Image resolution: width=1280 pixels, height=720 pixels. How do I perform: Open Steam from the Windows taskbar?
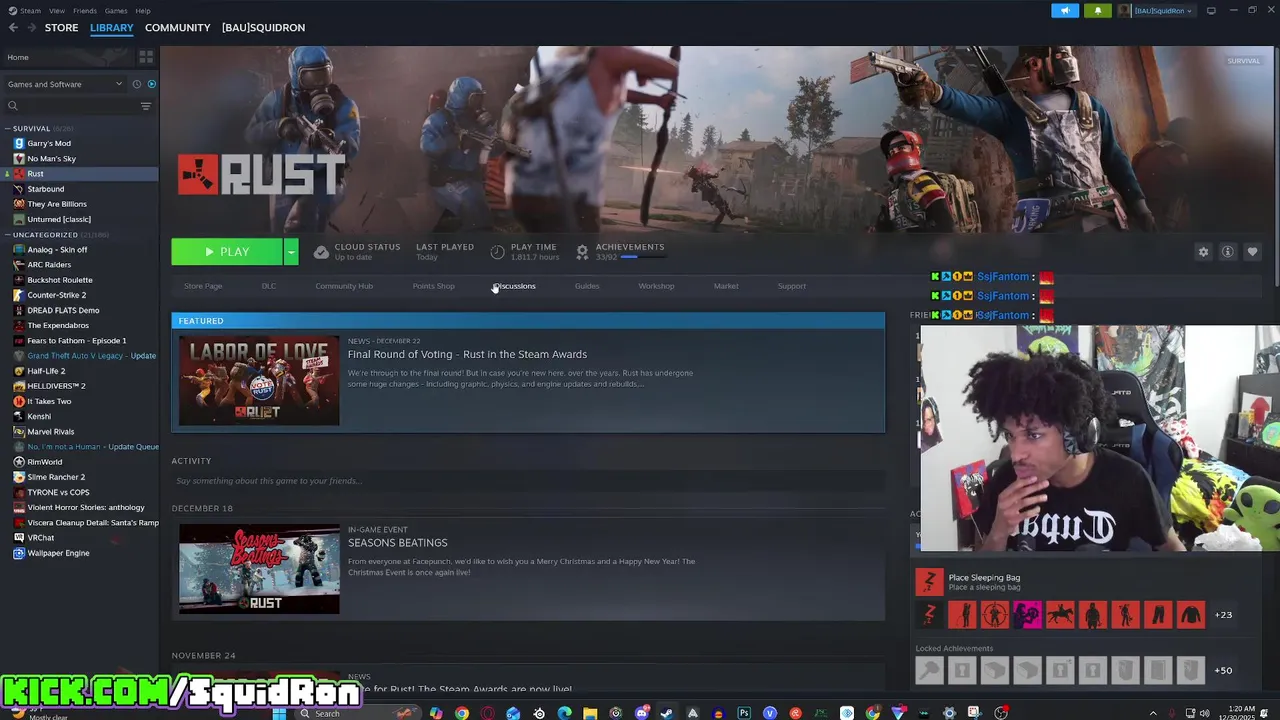(666, 713)
